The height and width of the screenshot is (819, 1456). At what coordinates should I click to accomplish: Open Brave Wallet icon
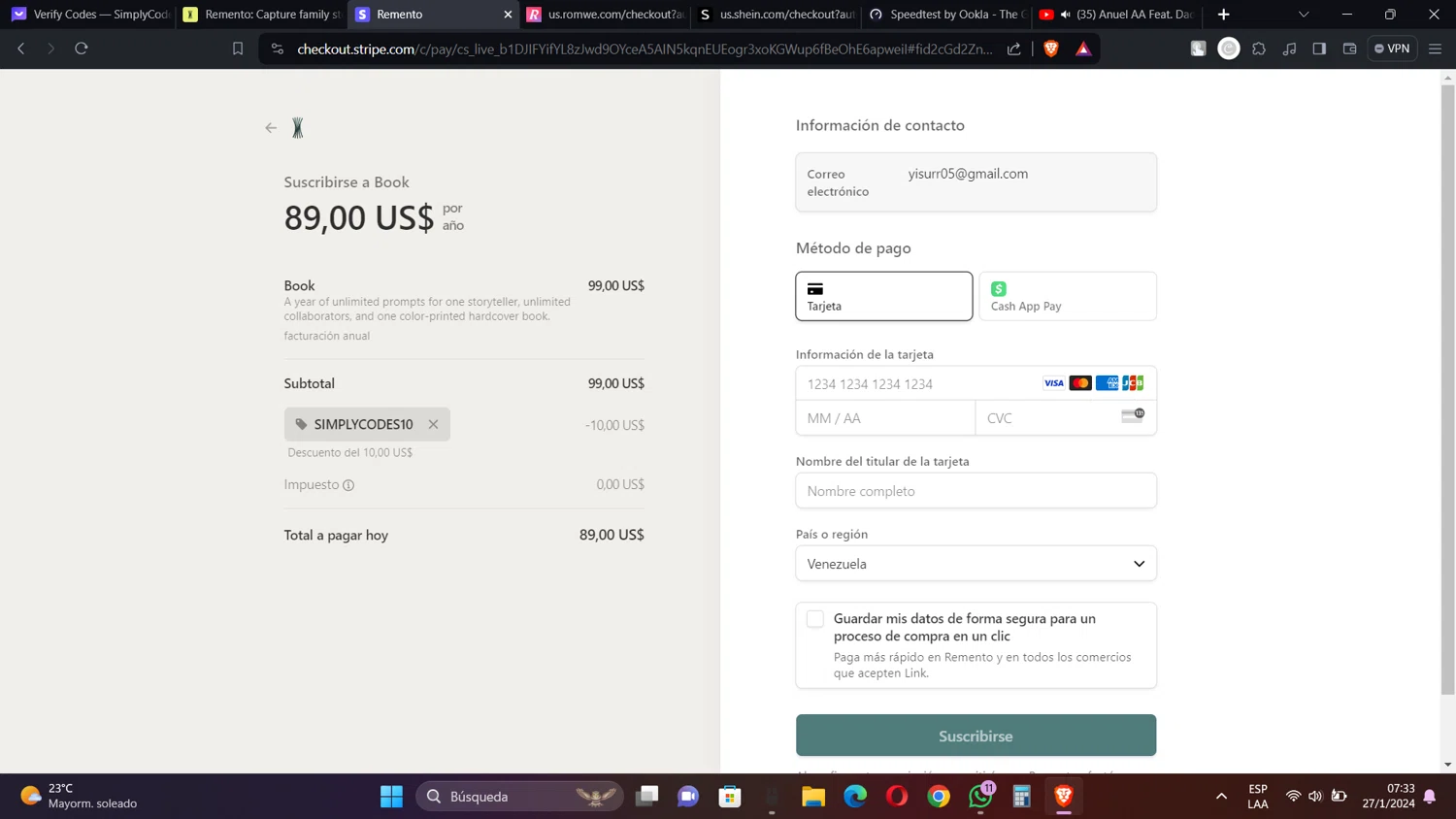click(x=1349, y=49)
